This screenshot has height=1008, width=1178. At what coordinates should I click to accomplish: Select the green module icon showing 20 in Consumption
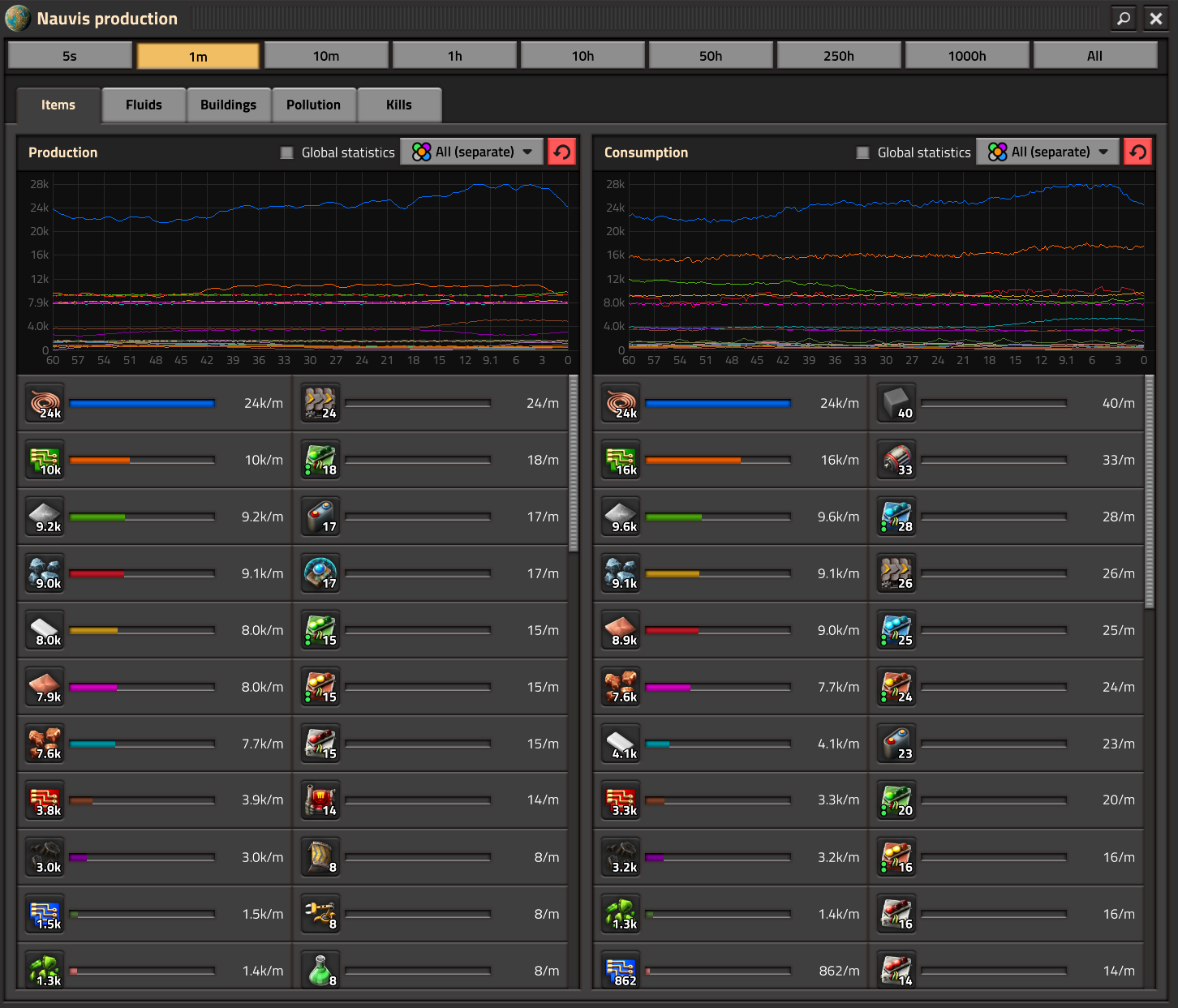896,800
